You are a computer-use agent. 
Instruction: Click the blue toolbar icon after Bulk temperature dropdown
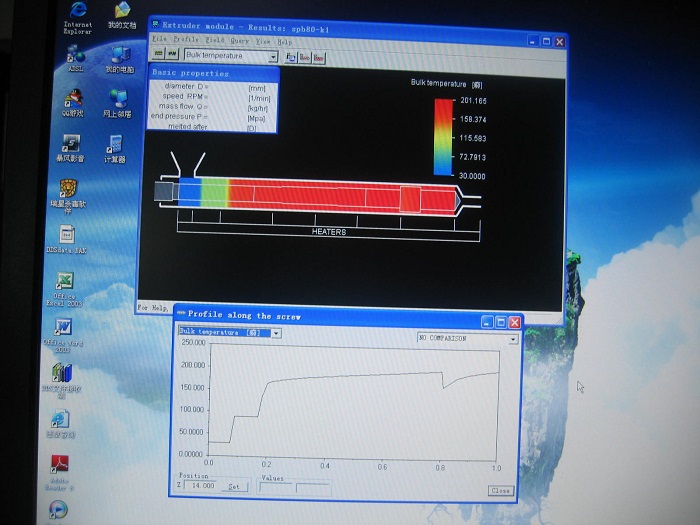pos(291,57)
